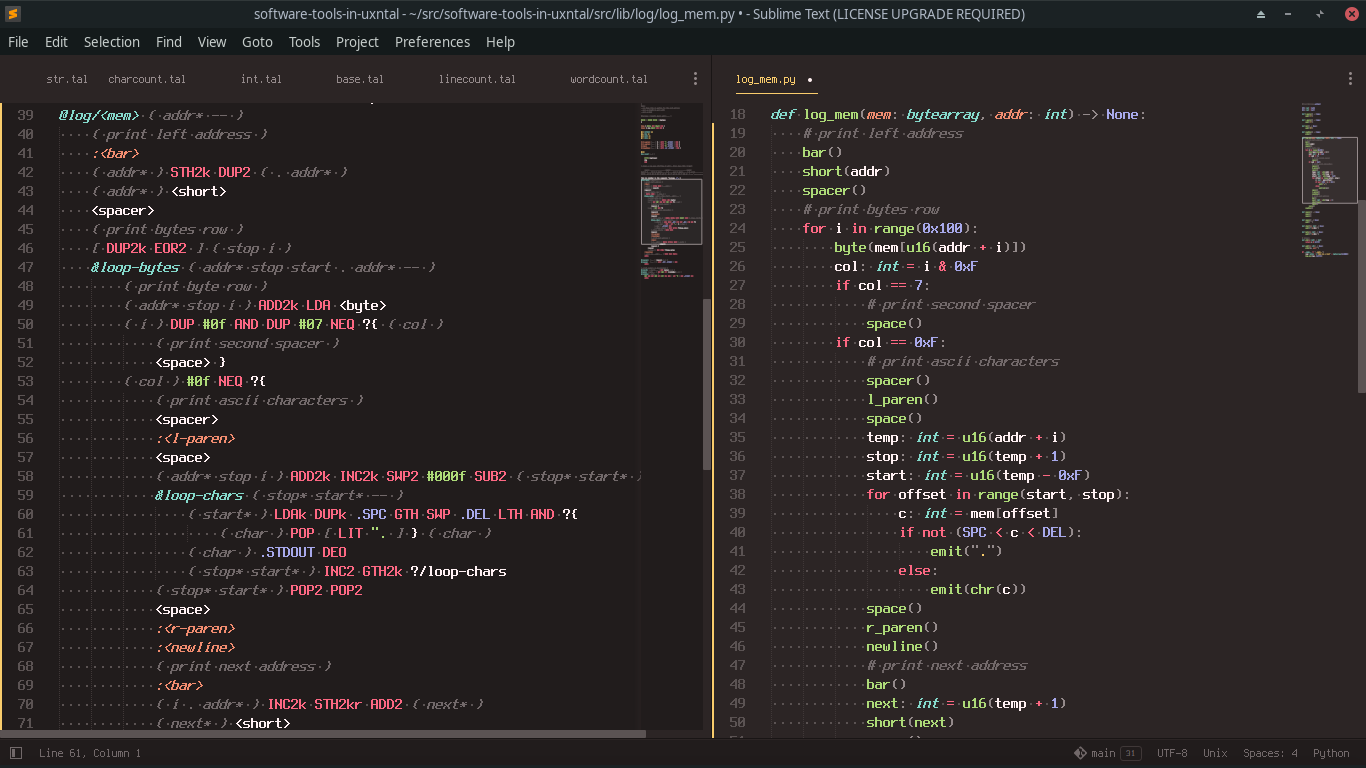This screenshot has width=1366, height=768.
Task: Toggle the side bar icon in status bar
Action: pyautogui.click(x=16, y=753)
